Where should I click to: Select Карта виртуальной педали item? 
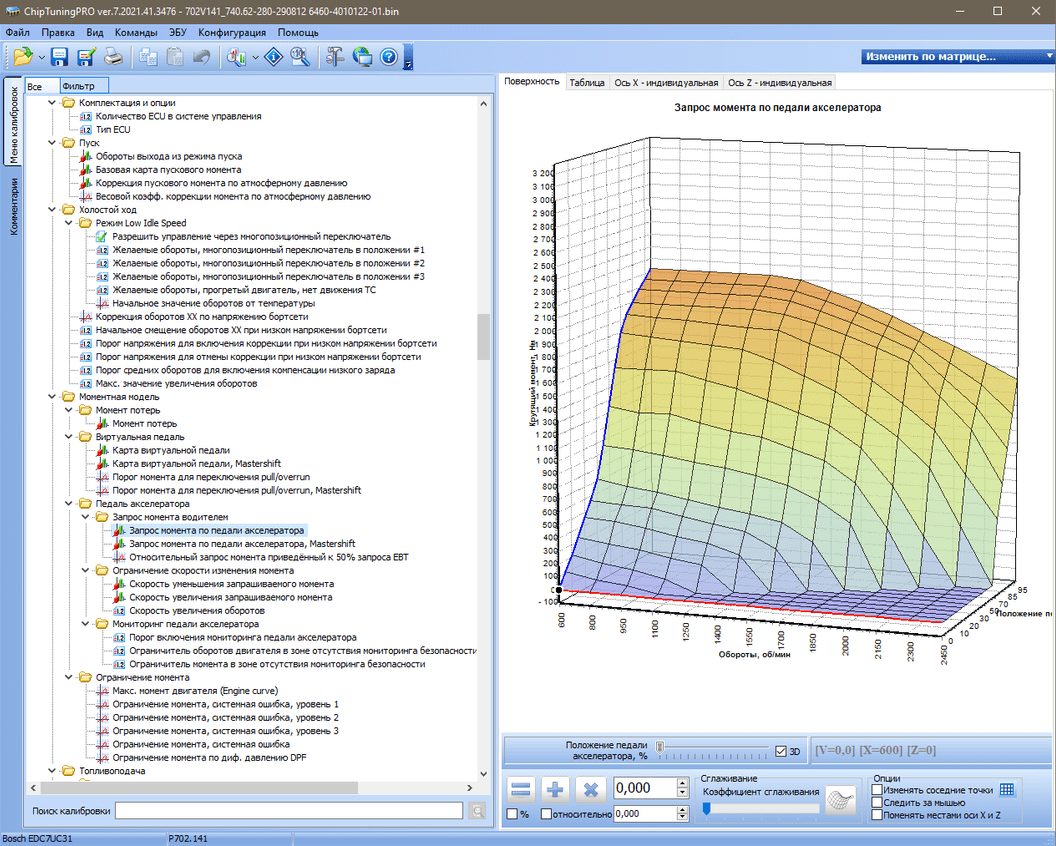point(171,451)
